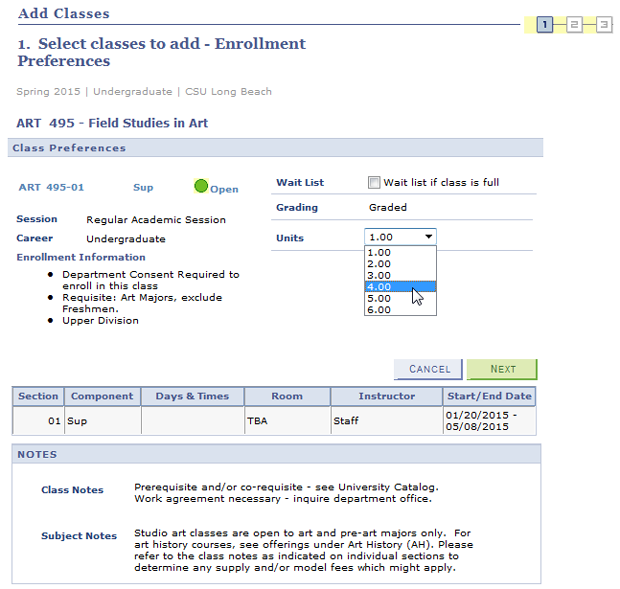This screenshot has width=620, height=589.
Task: Pick 6.00 units in dropdown list
Action: point(400,310)
